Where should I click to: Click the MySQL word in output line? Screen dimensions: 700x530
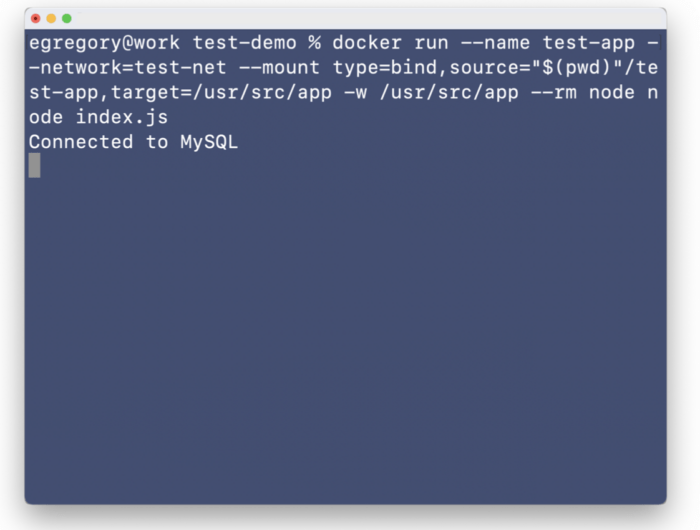point(209,143)
